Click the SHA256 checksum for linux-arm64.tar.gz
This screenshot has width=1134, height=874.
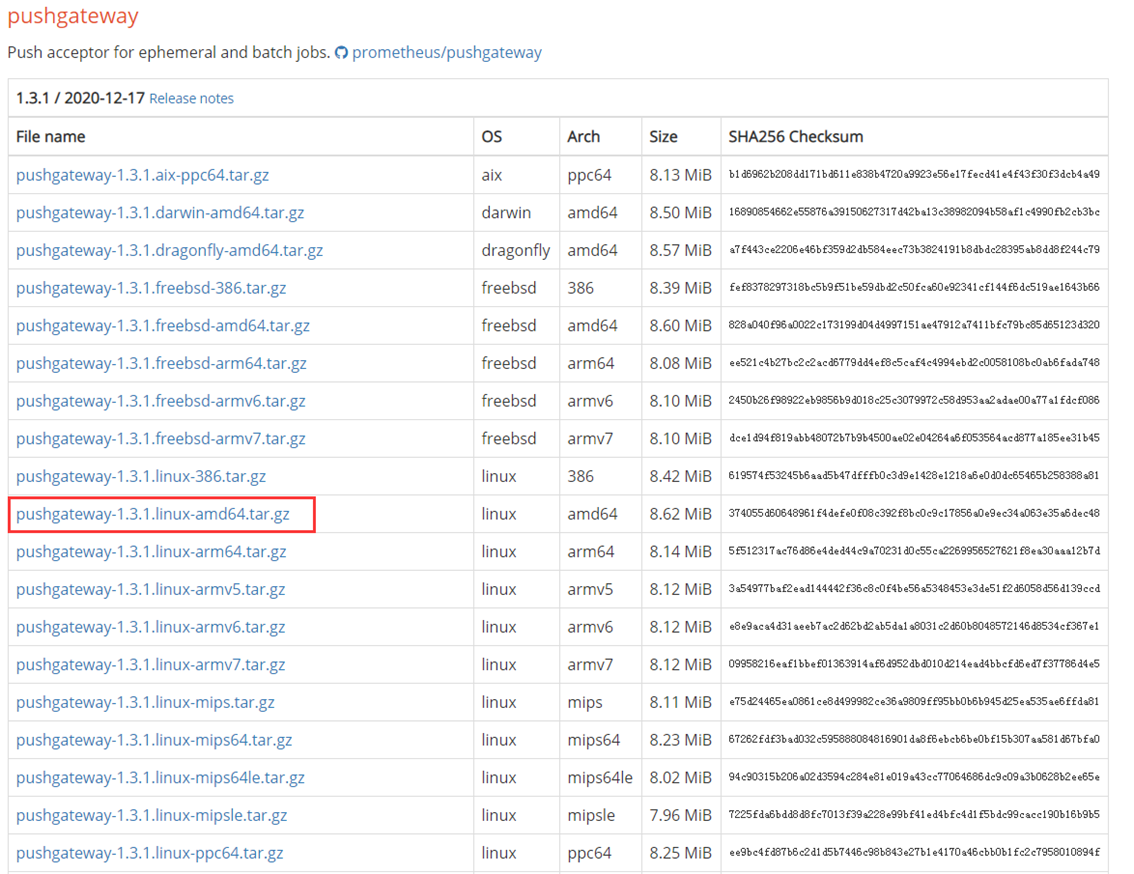(914, 551)
